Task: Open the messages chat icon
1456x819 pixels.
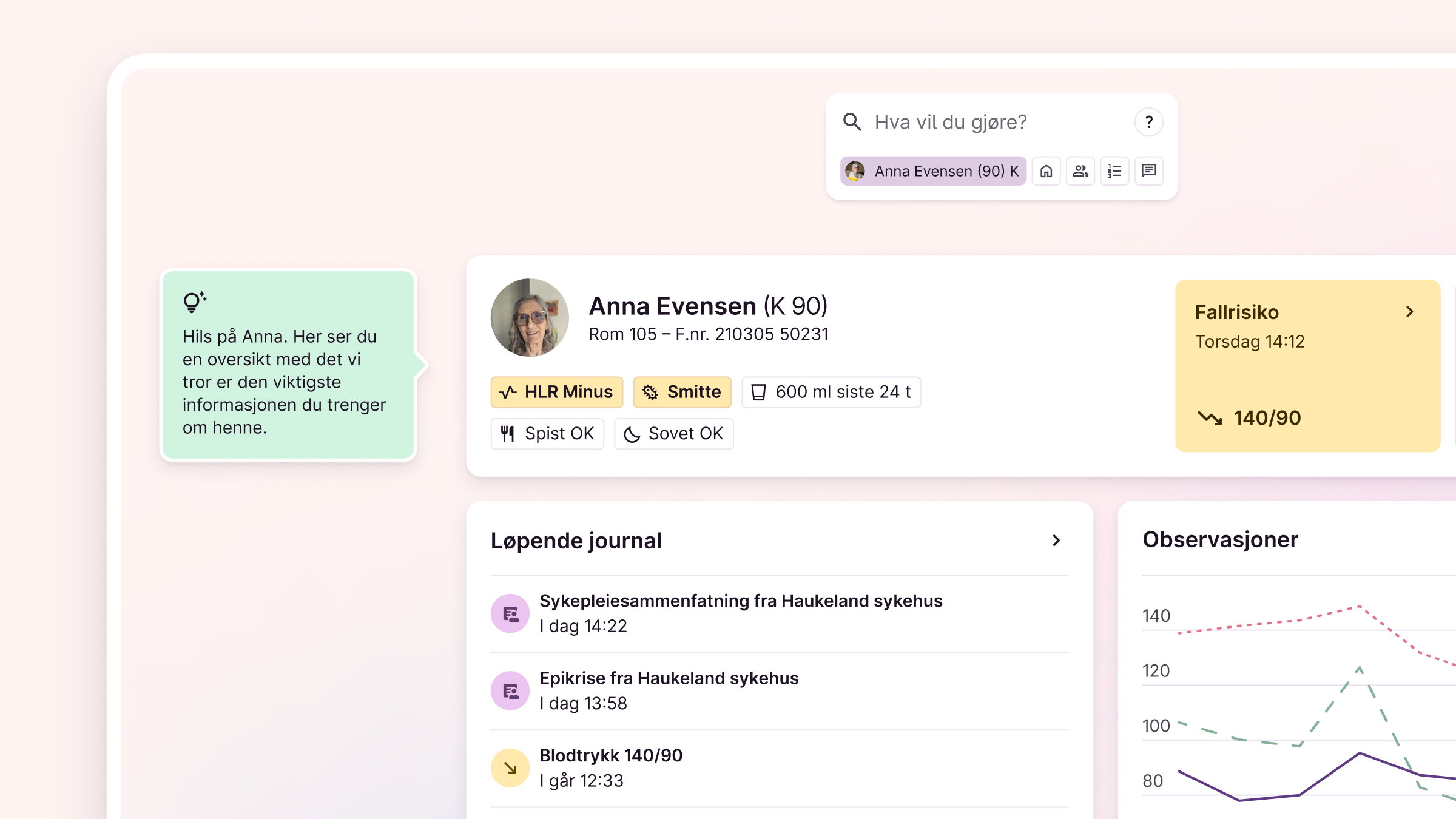Action: 1148,171
